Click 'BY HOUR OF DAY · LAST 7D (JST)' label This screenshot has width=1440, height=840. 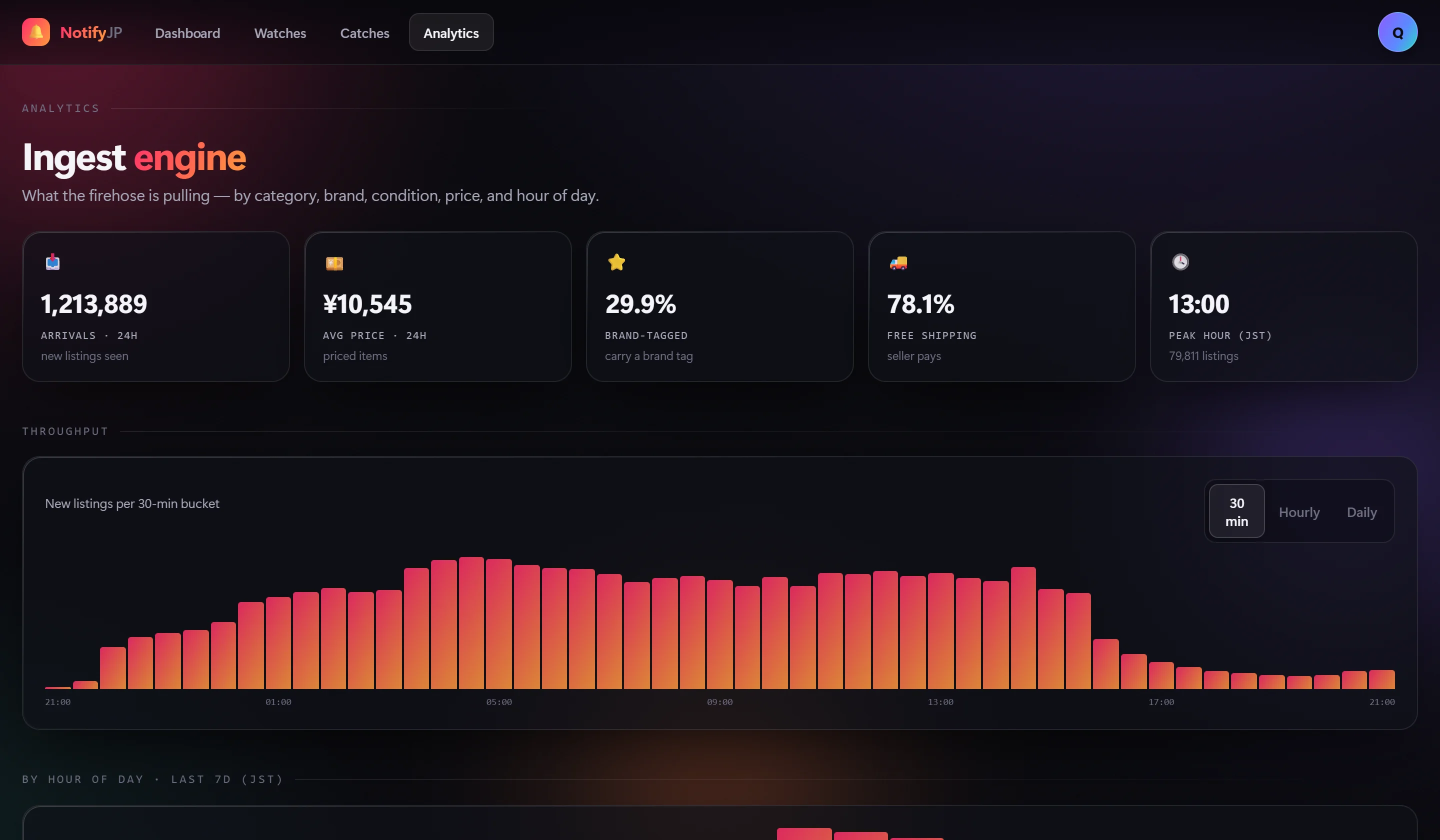[x=152, y=779]
